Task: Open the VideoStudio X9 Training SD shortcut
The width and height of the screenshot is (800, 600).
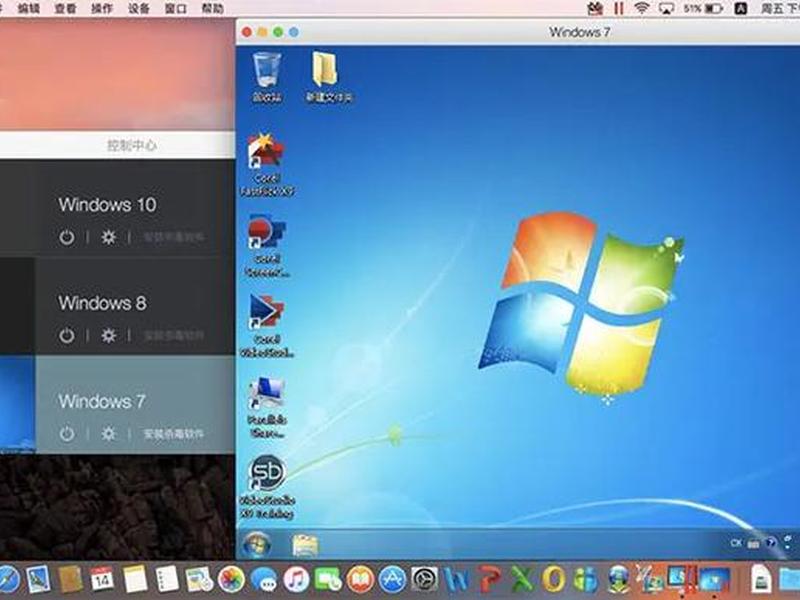Action: (267, 487)
